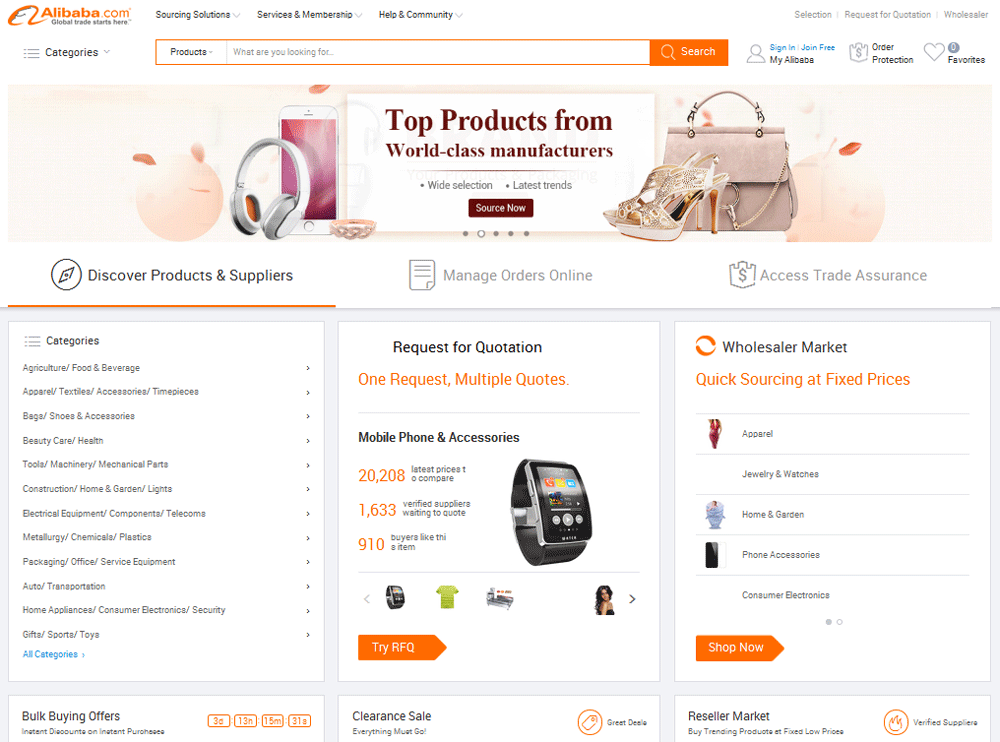This screenshot has width=1000, height=742.
Task: Switch to second Wholesaler Market page dot
Action: [x=839, y=621]
